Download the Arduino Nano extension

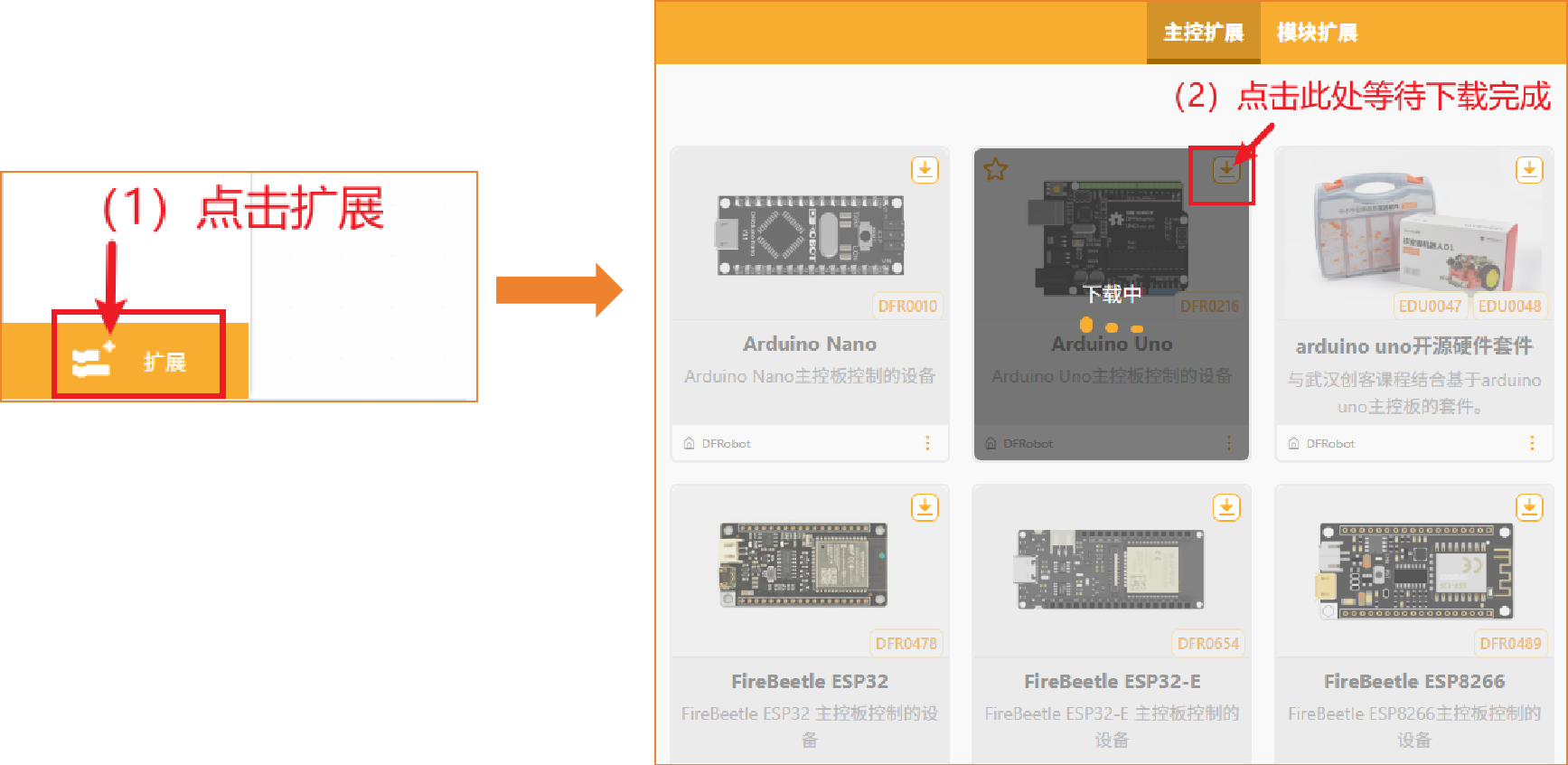pos(925,169)
